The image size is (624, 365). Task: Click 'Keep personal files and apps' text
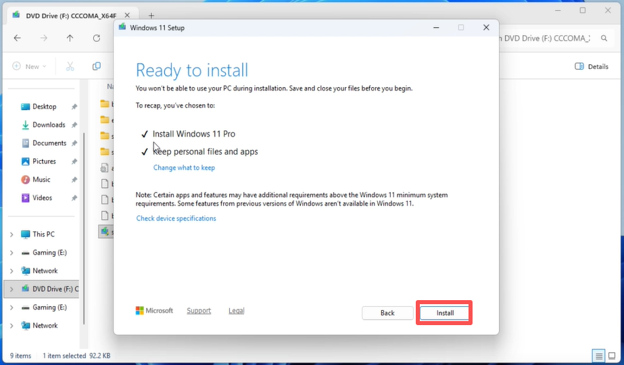205,152
